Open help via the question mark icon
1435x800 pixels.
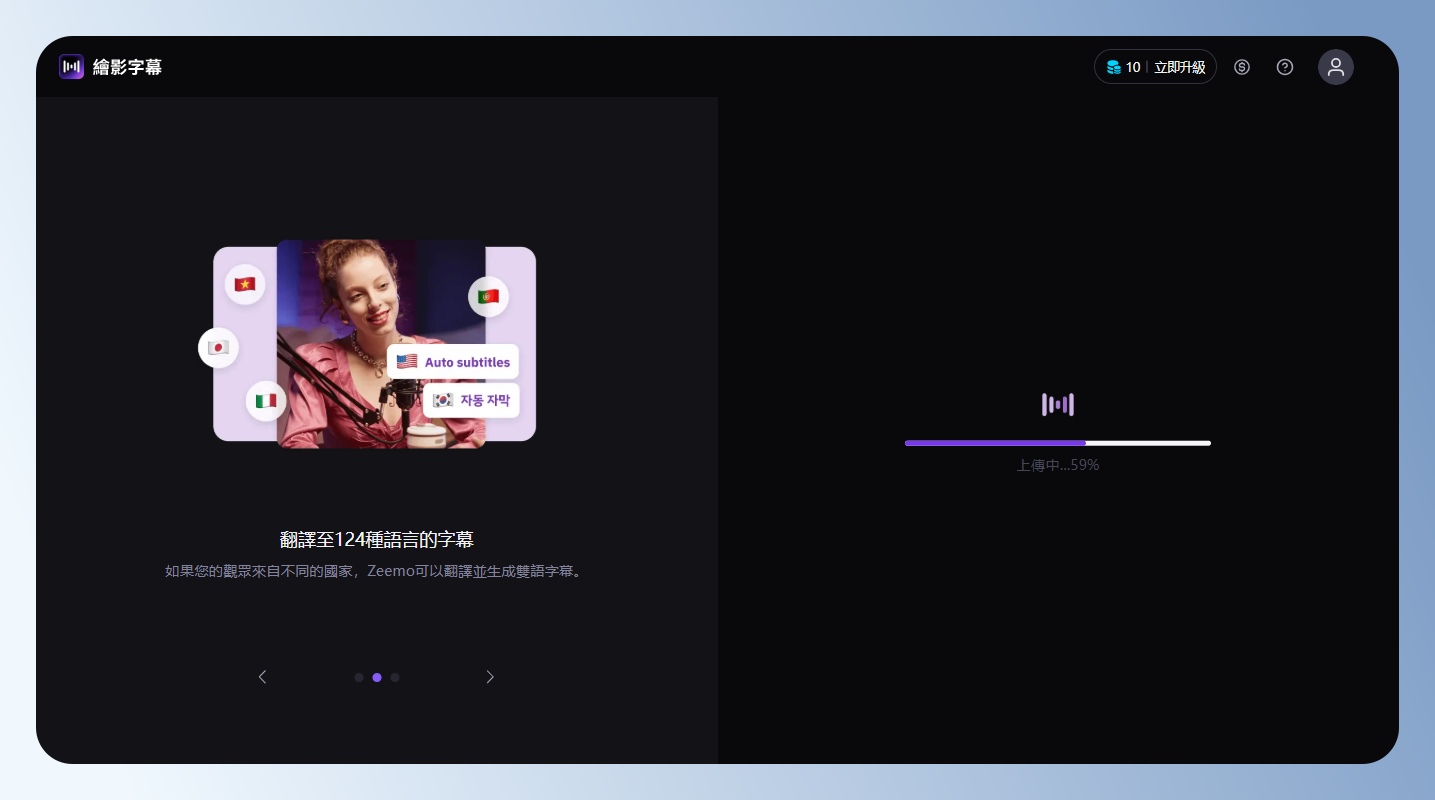pos(1285,67)
